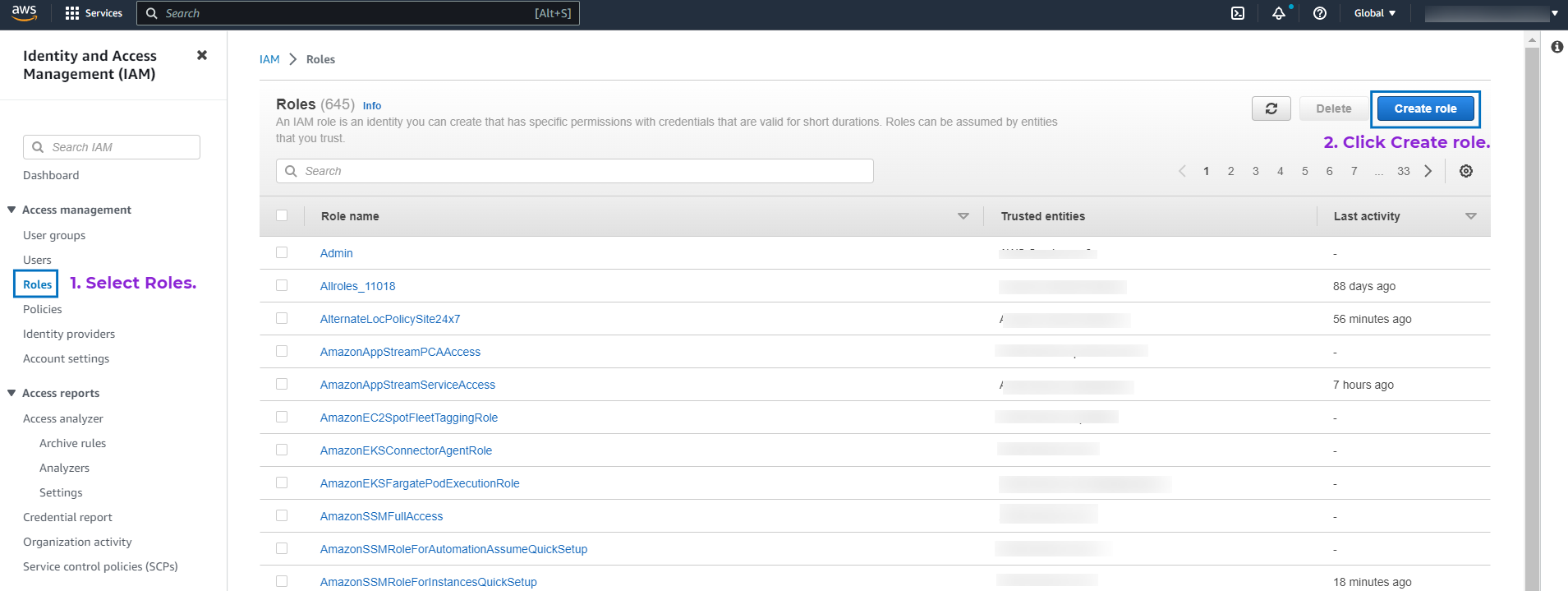Open the AmazonEKSConnectorAgentRole link
Viewport: 1568px width, 591px height.
pyautogui.click(x=406, y=450)
